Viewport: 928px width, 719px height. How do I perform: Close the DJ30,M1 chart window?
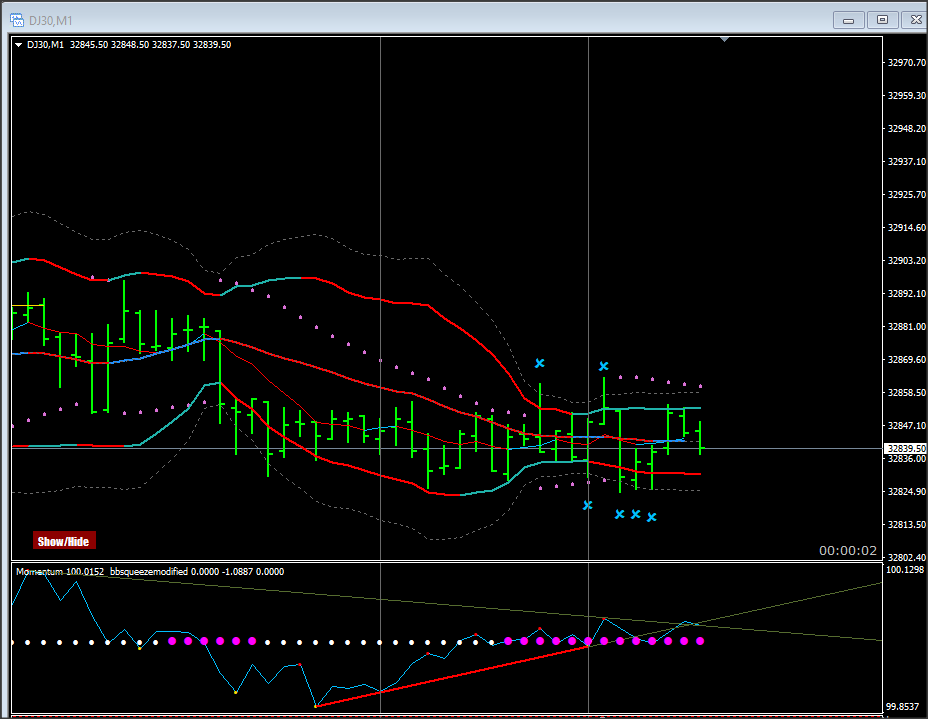point(915,20)
